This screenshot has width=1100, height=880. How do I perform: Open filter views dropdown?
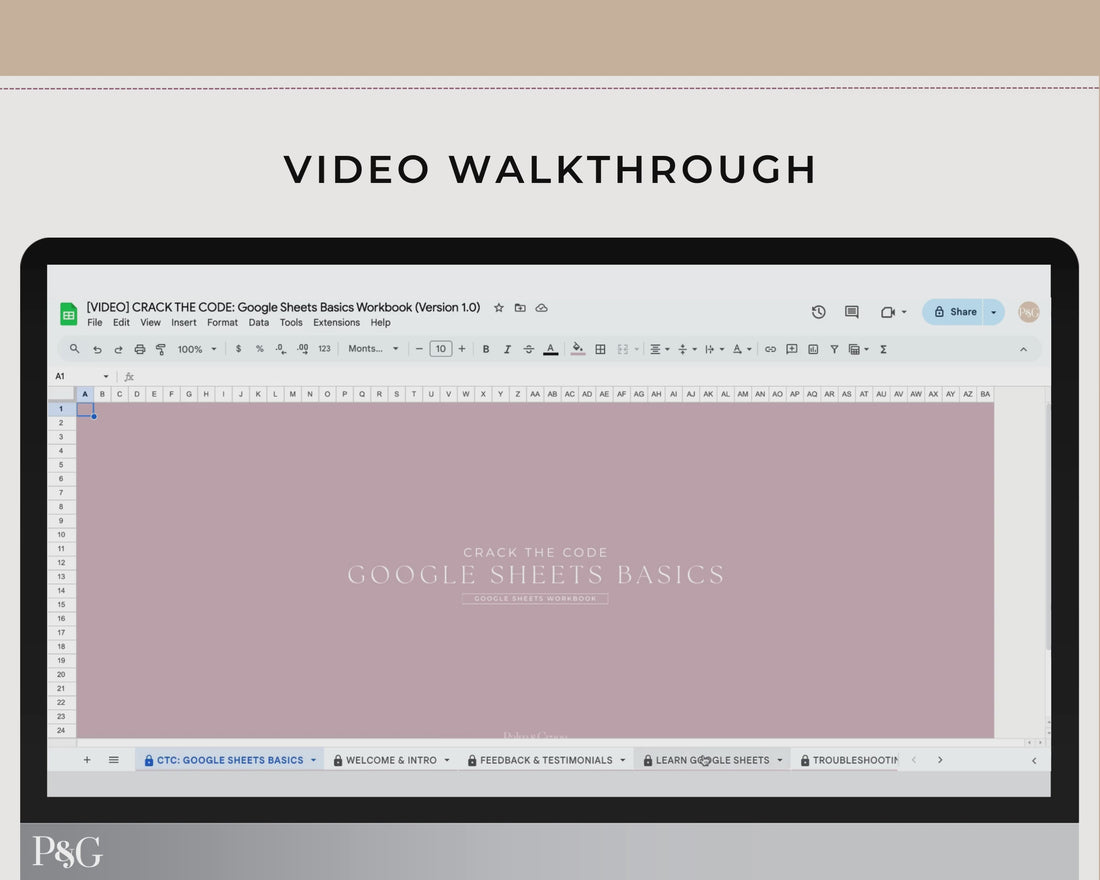point(859,349)
